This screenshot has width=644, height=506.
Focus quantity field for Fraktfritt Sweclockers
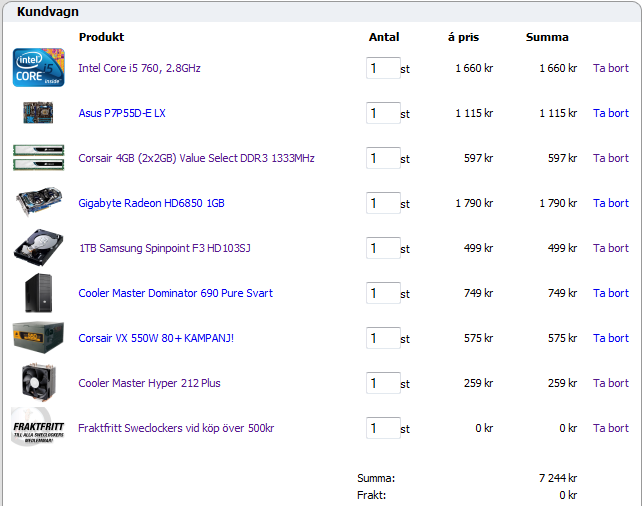[383, 428]
